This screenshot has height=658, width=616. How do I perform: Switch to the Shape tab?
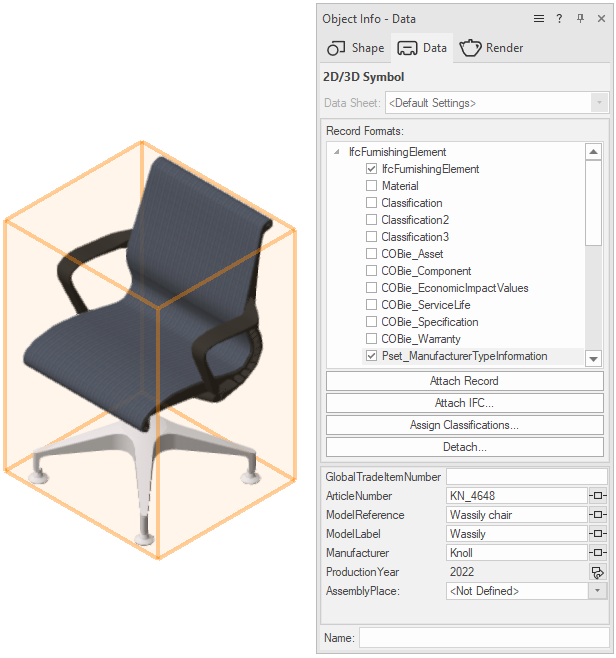[x=355, y=48]
